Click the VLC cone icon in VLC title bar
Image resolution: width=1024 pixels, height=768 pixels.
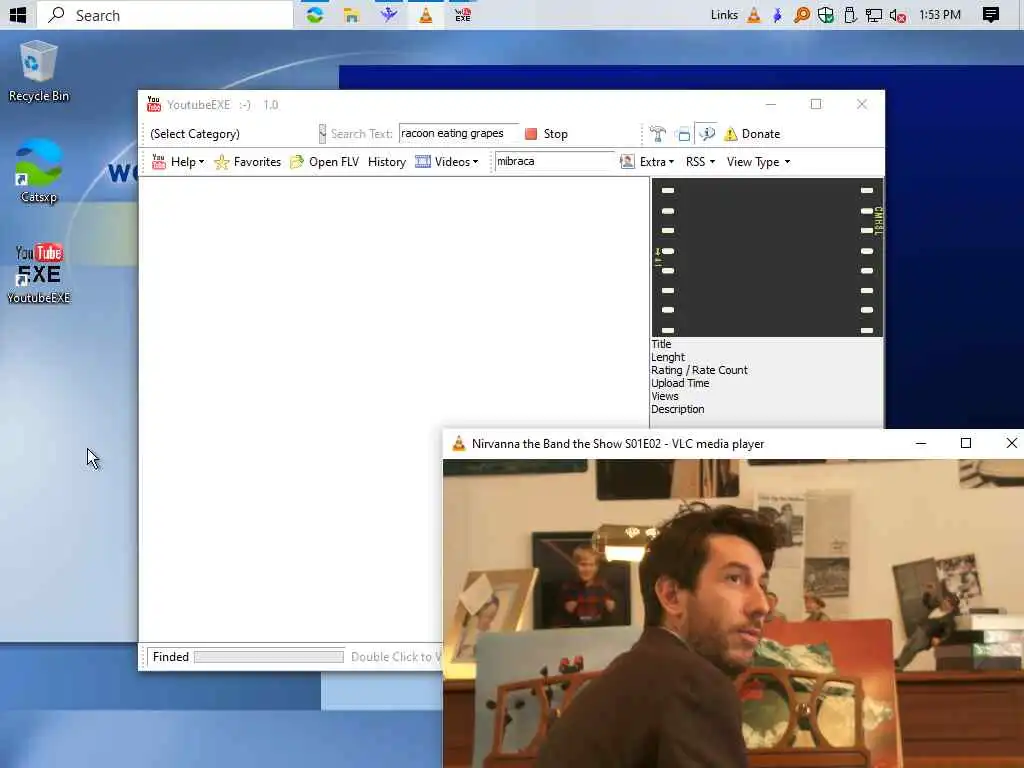coord(458,443)
